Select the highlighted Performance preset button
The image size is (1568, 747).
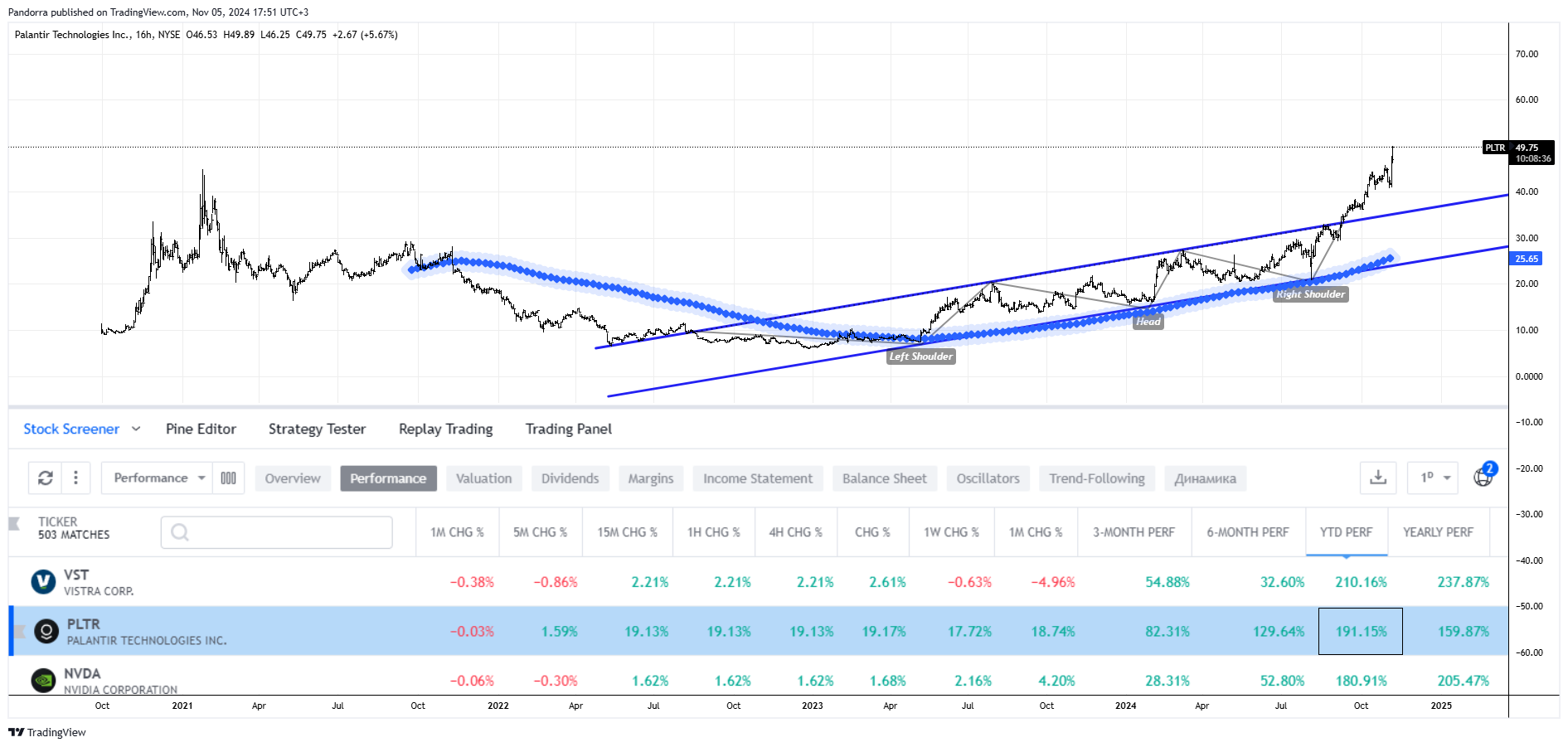click(x=388, y=478)
